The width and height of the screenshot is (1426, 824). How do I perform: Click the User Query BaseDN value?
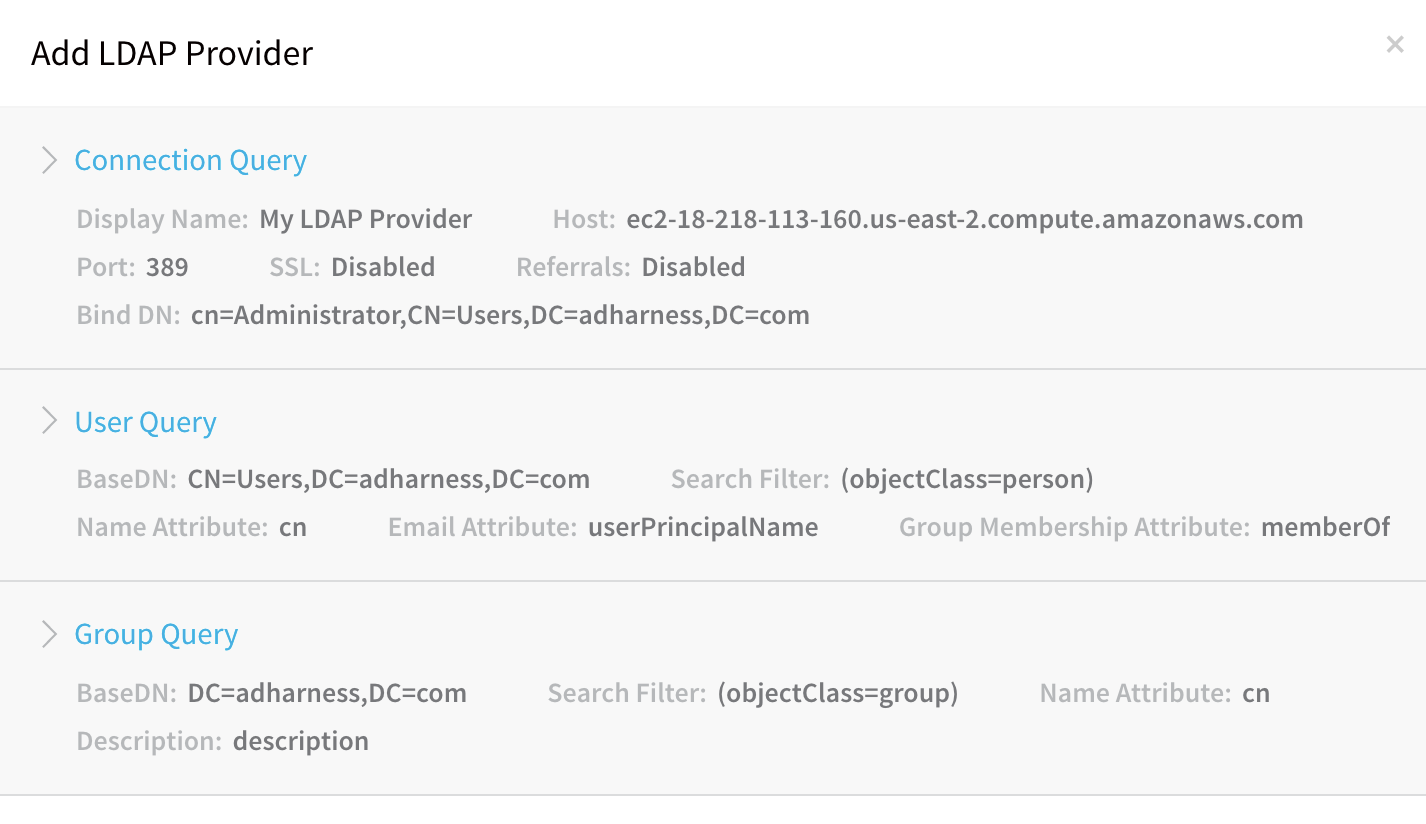click(389, 479)
